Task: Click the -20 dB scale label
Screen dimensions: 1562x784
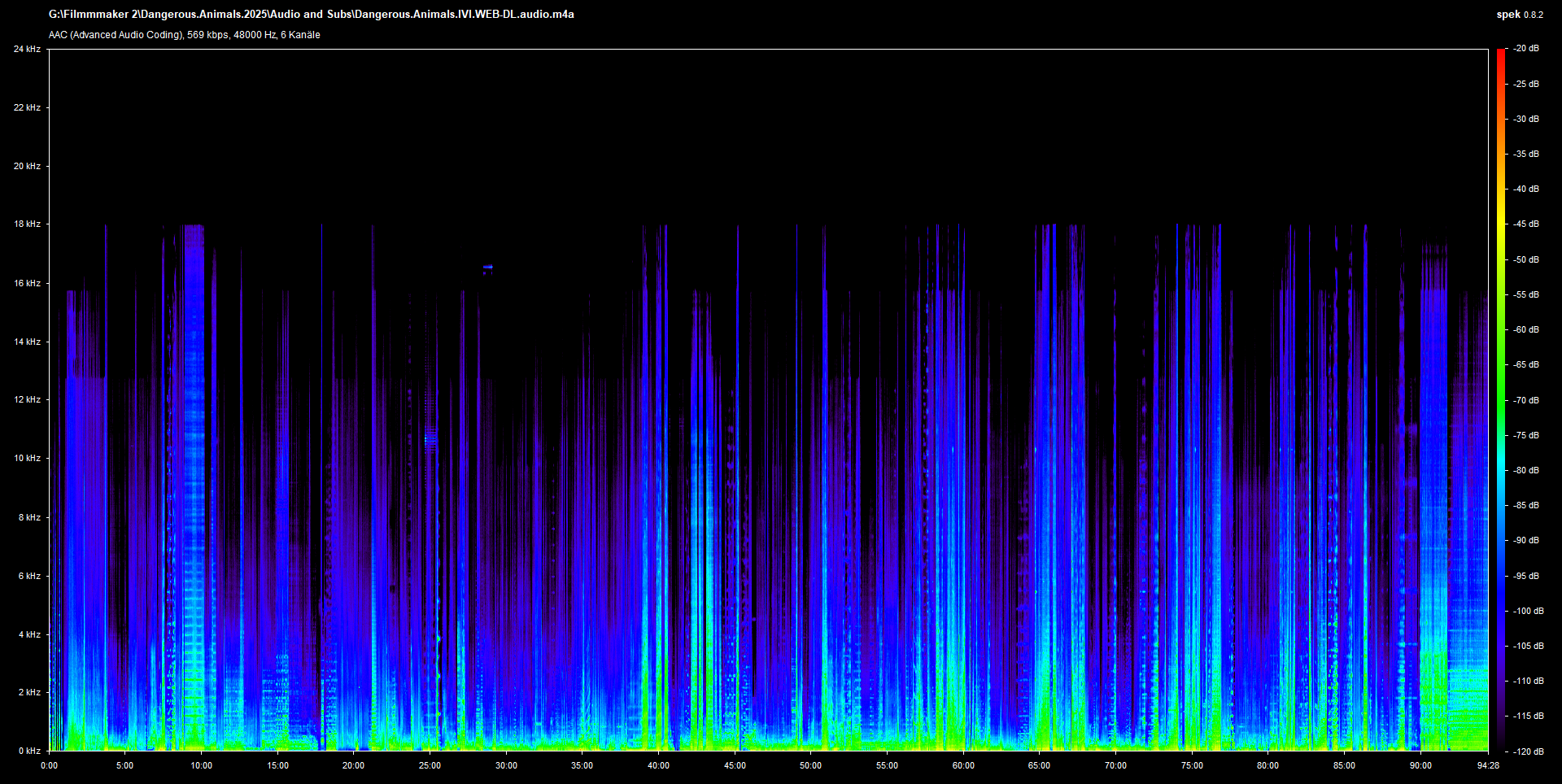Action: (x=1526, y=49)
